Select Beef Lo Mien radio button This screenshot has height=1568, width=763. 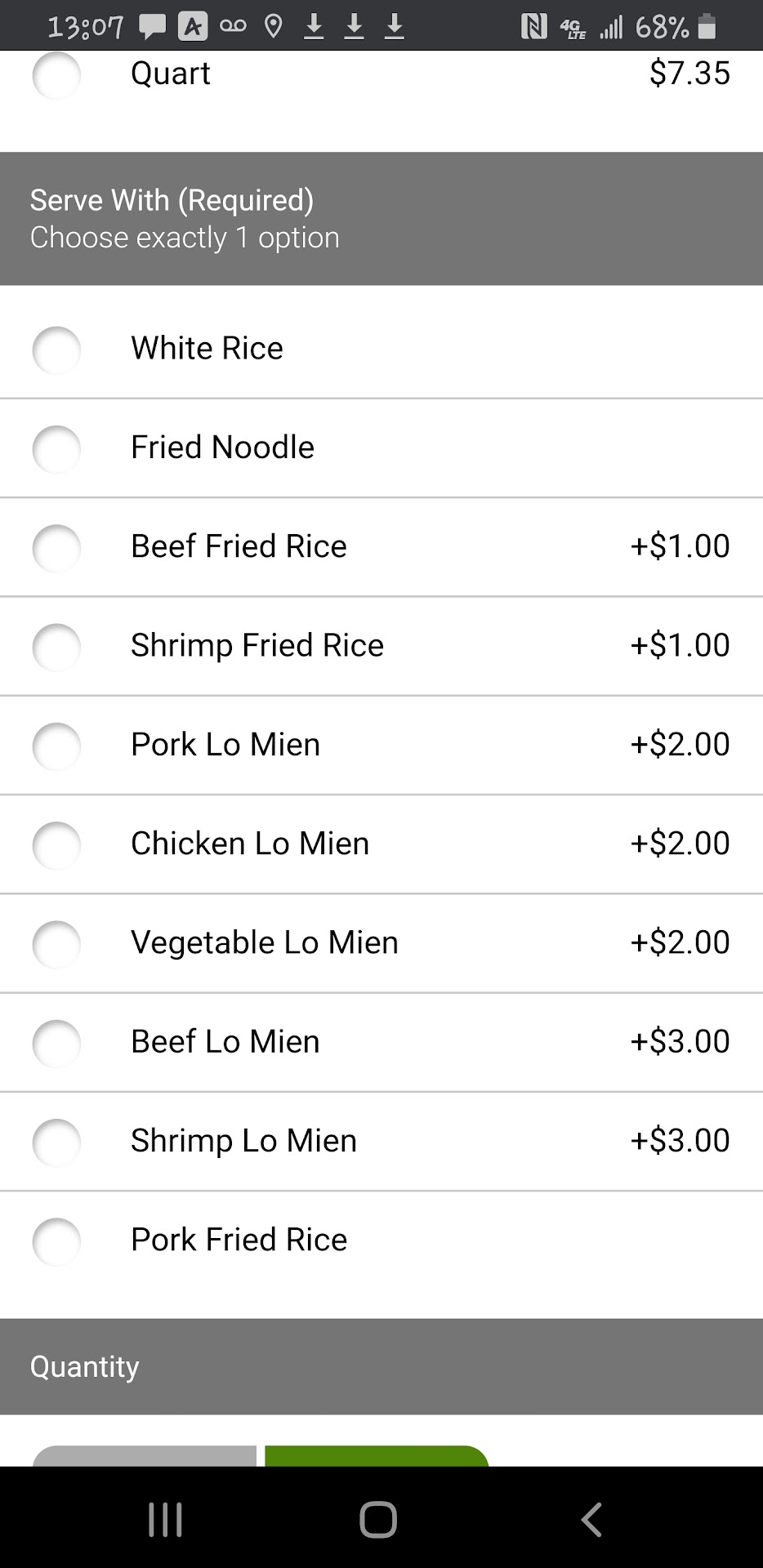[56, 1042]
